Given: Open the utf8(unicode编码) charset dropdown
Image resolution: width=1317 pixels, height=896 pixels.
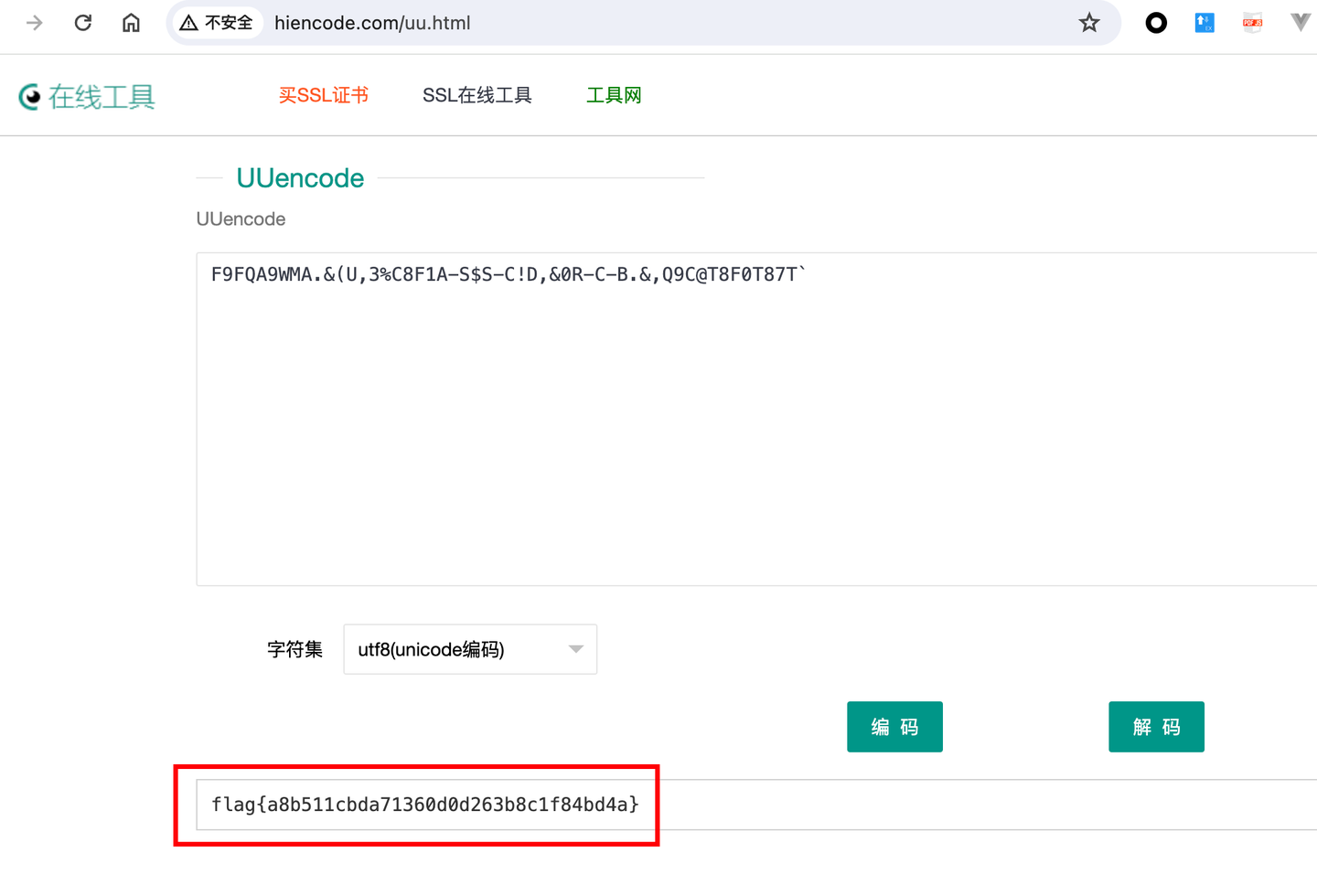Looking at the screenshot, I should [x=469, y=649].
